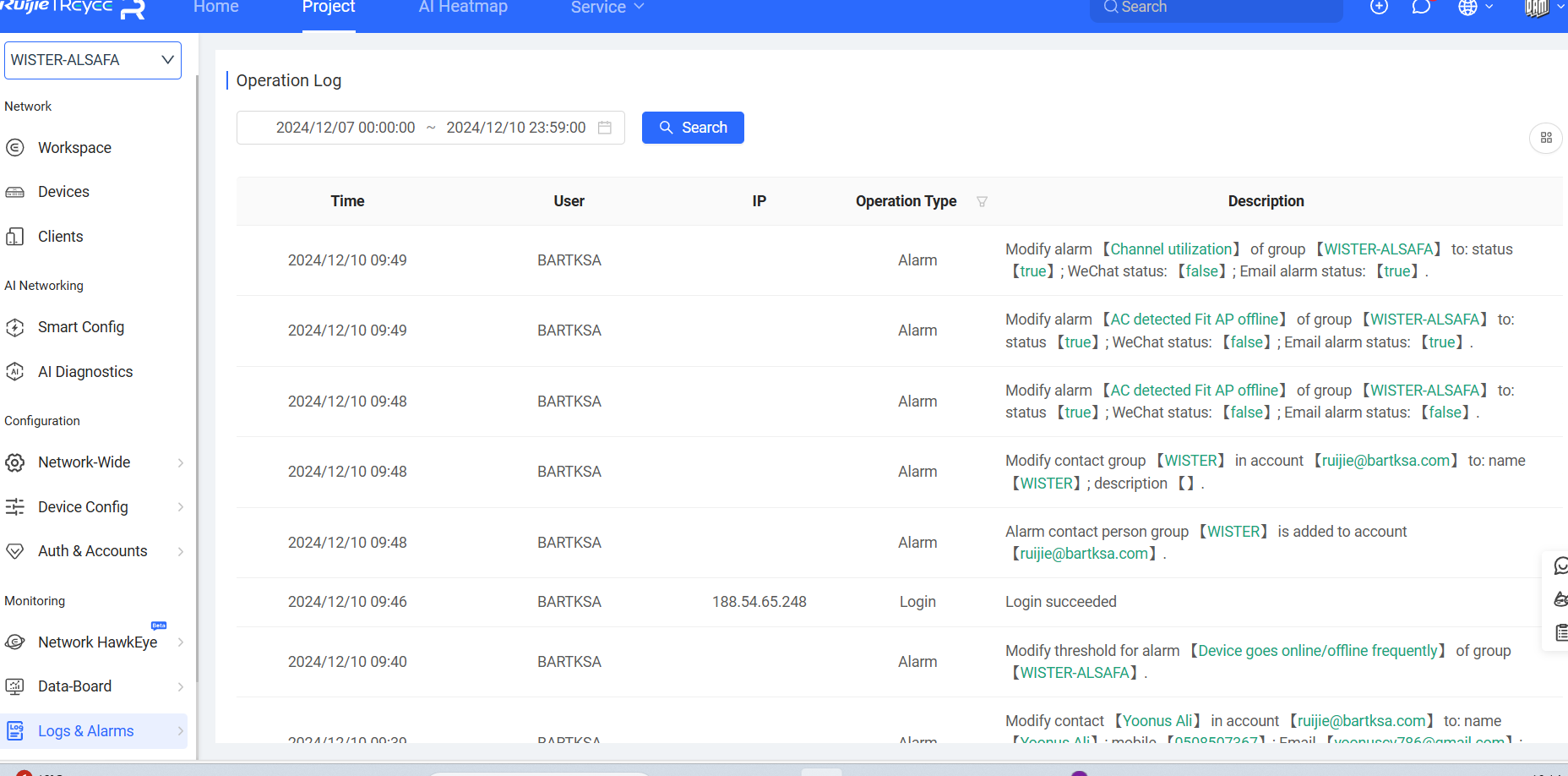Expand Device Config submenu chevron

(x=181, y=507)
